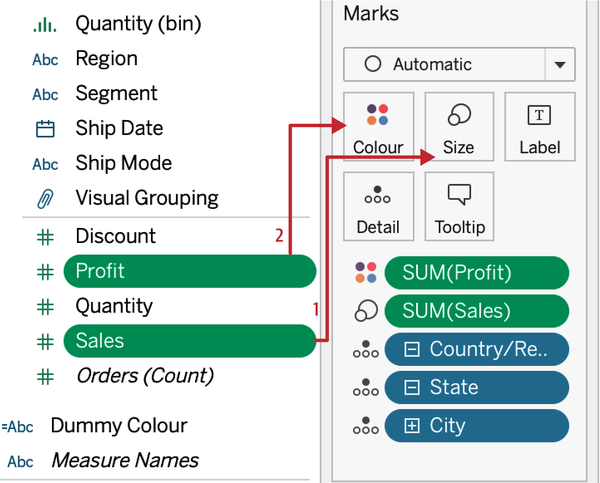Click the Colour marks card button
This screenshot has width=600, height=483.
pyautogui.click(x=377, y=126)
